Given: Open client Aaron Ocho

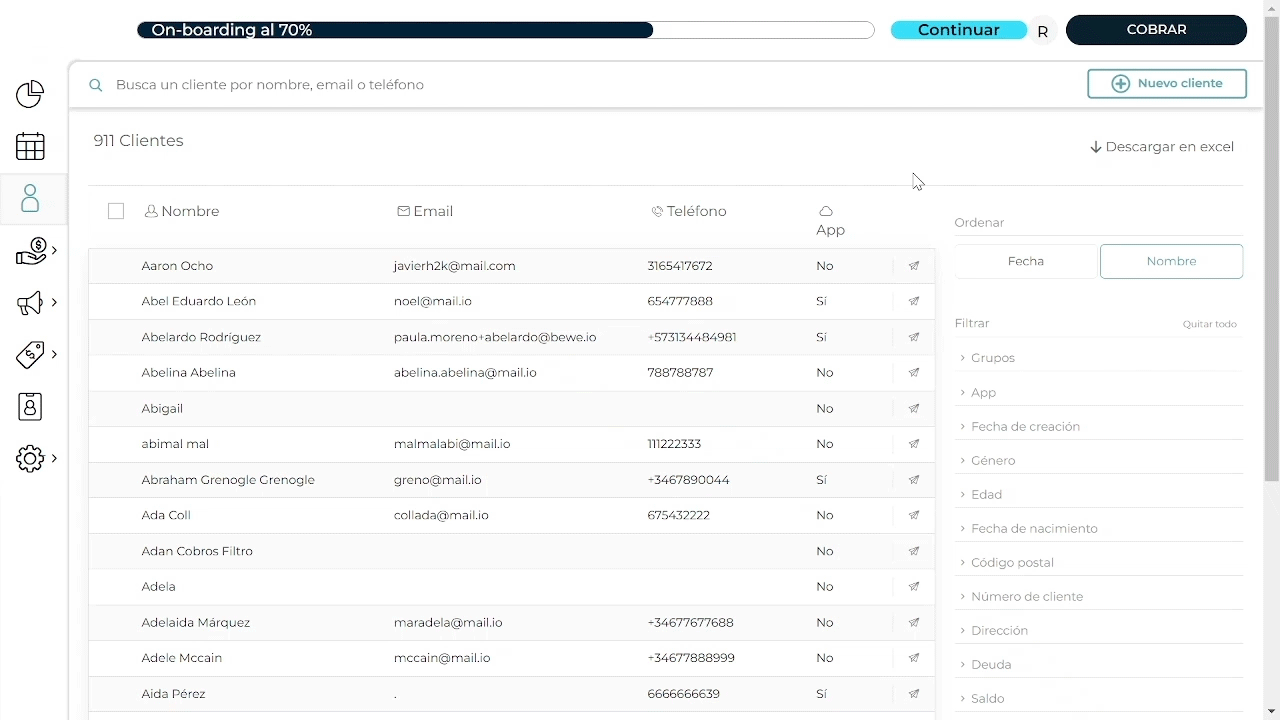Looking at the screenshot, I should (177, 266).
